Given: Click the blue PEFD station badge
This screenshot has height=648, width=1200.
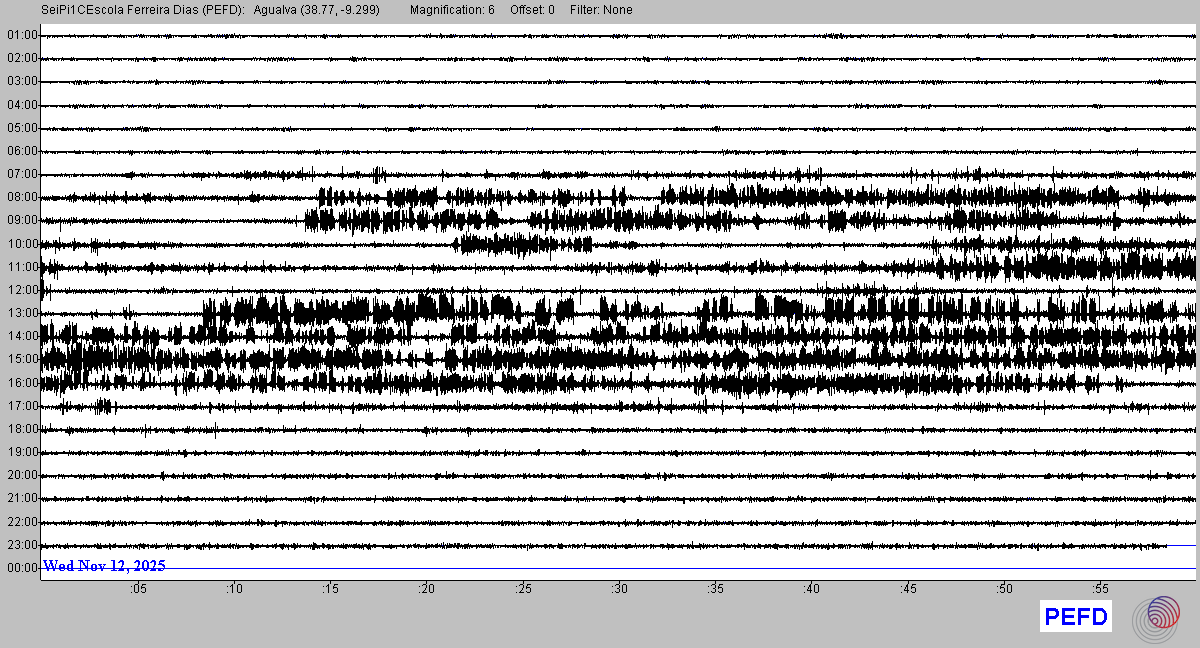Looking at the screenshot, I should coord(1076,618).
